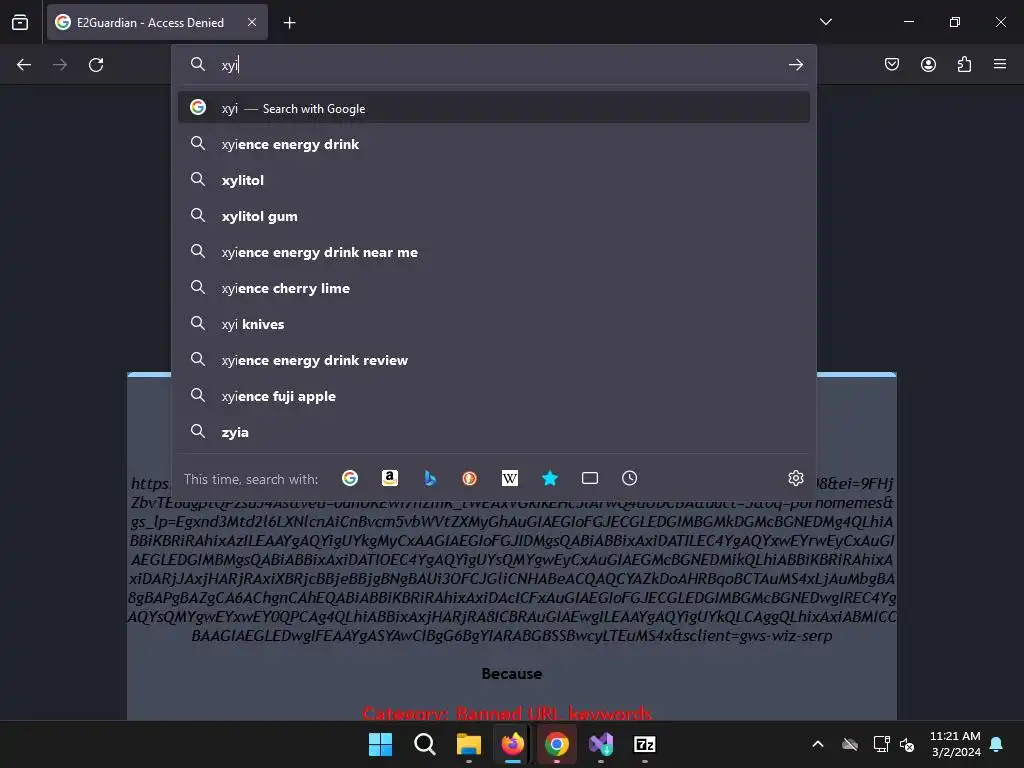
Task: Click 'This time, search with:' label
Action: click(251, 479)
